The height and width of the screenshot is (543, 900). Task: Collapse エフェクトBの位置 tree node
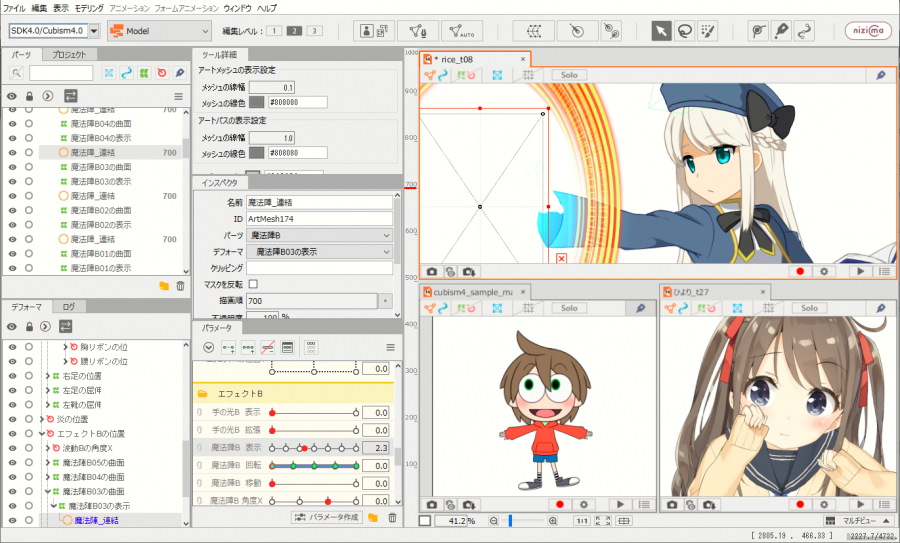point(42,433)
